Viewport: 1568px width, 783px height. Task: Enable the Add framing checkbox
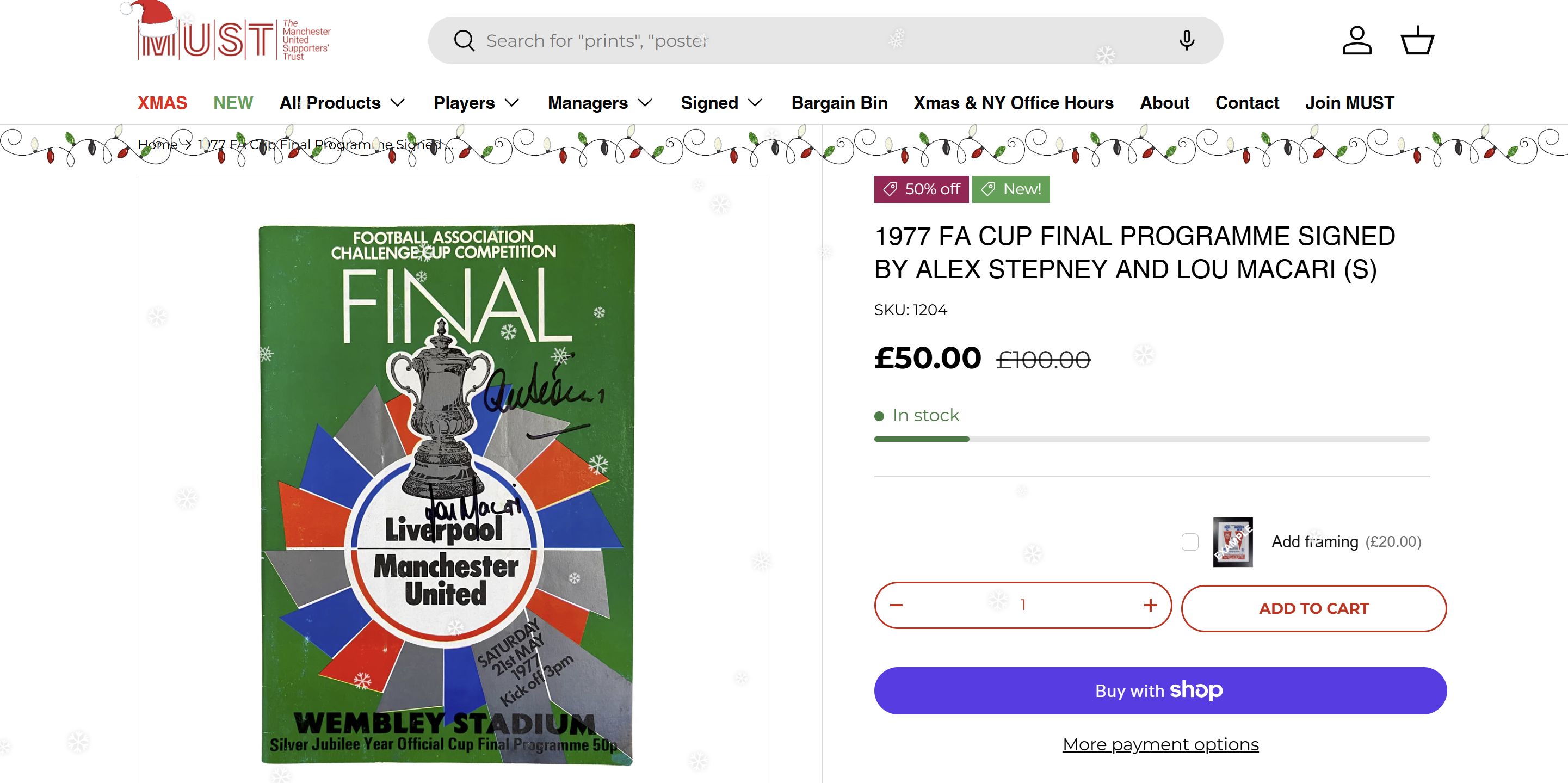tap(1190, 542)
